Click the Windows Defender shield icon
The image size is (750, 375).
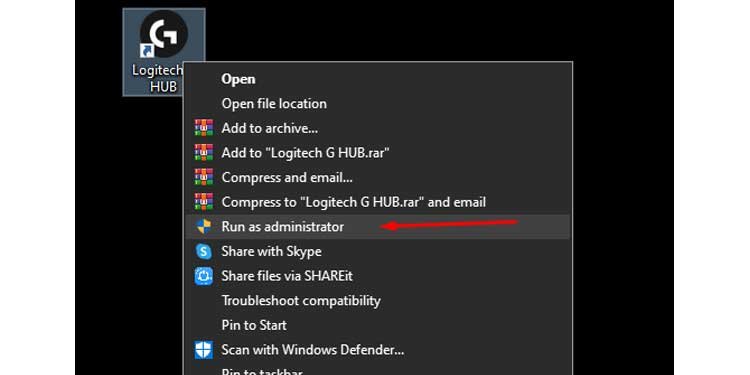coord(204,350)
